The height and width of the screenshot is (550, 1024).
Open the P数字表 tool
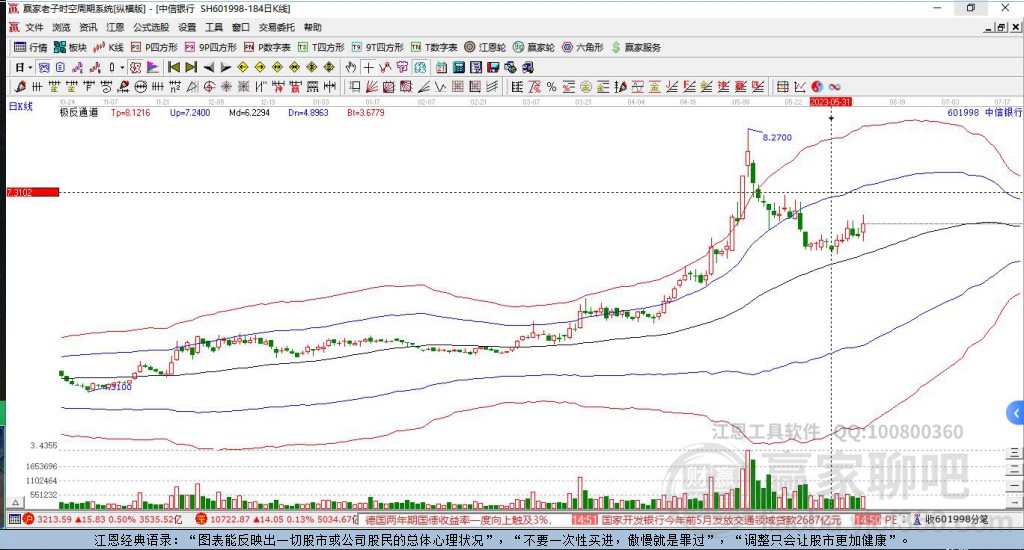point(267,47)
